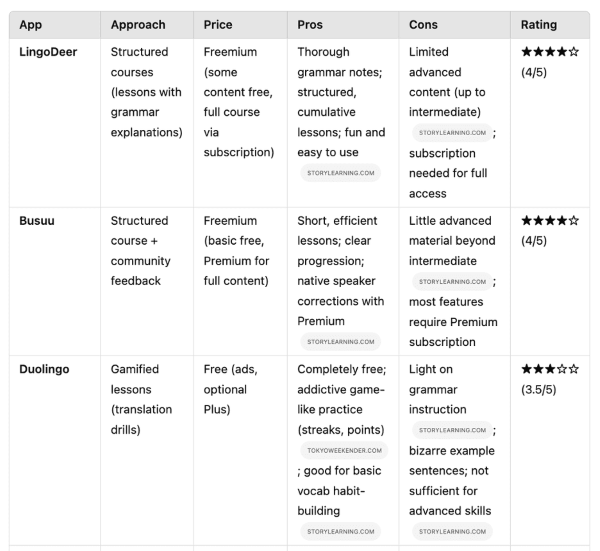Click the Duolingo app name
Image resolution: width=600 pixels, height=551 pixels.
pyautogui.click(x=44, y=369)
